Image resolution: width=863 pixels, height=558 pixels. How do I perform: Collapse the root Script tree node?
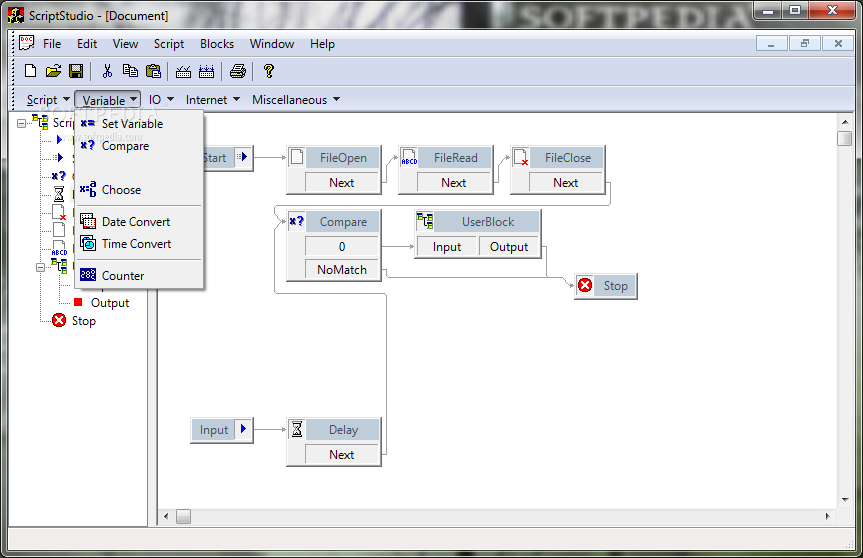click(x=21, y=123)
